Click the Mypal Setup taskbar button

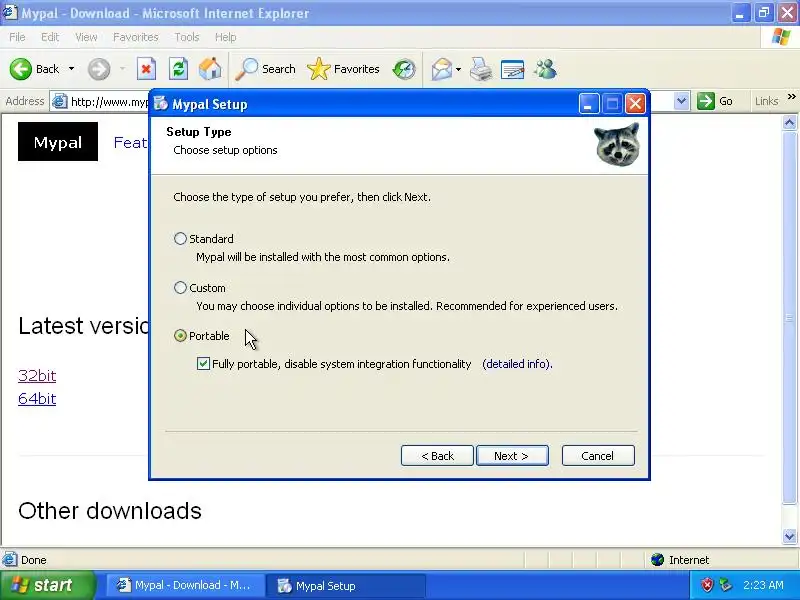pyautogui.click(x=347, y=585)
